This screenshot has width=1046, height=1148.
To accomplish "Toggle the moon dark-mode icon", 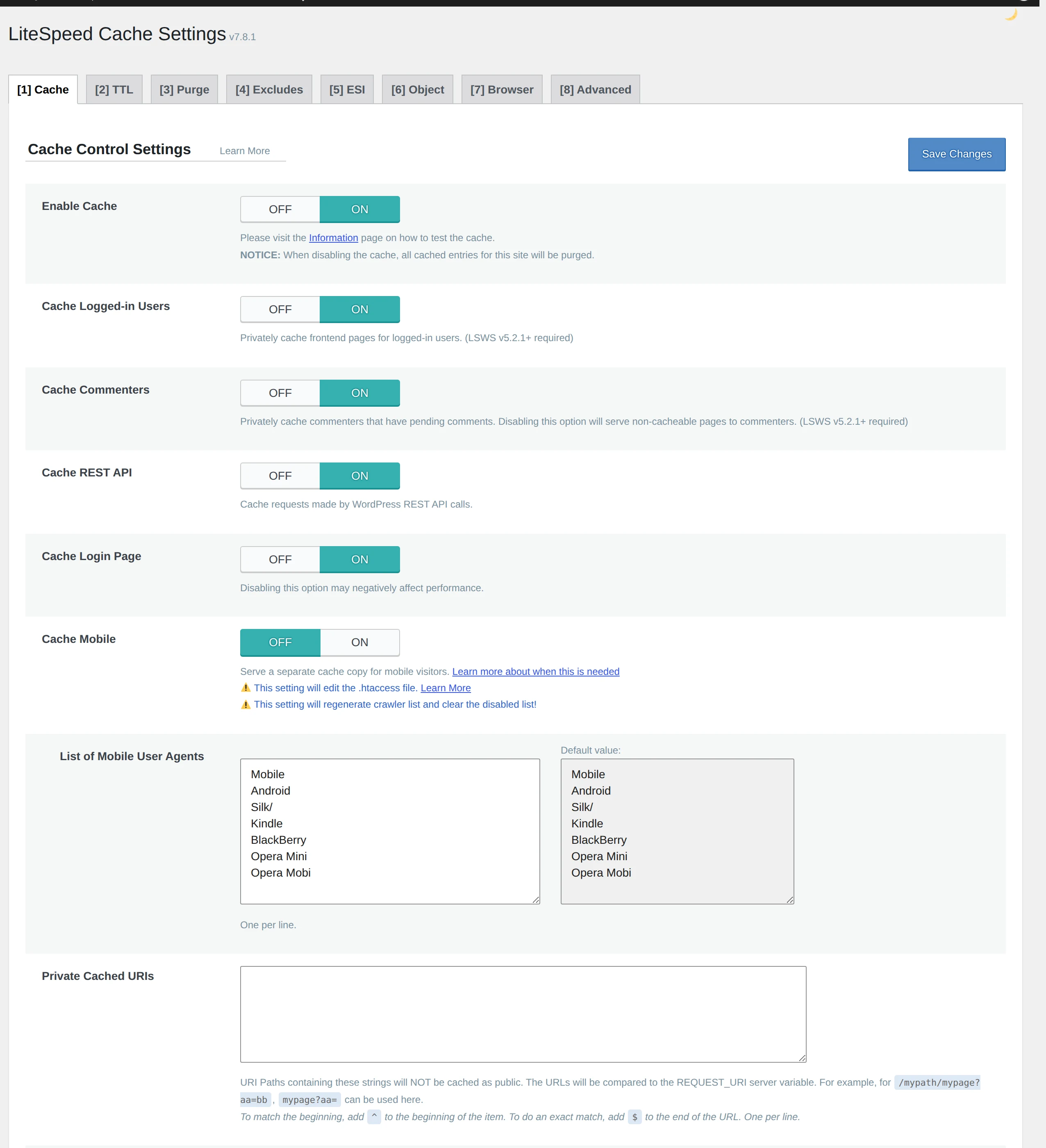I will tap(1011, 14).
